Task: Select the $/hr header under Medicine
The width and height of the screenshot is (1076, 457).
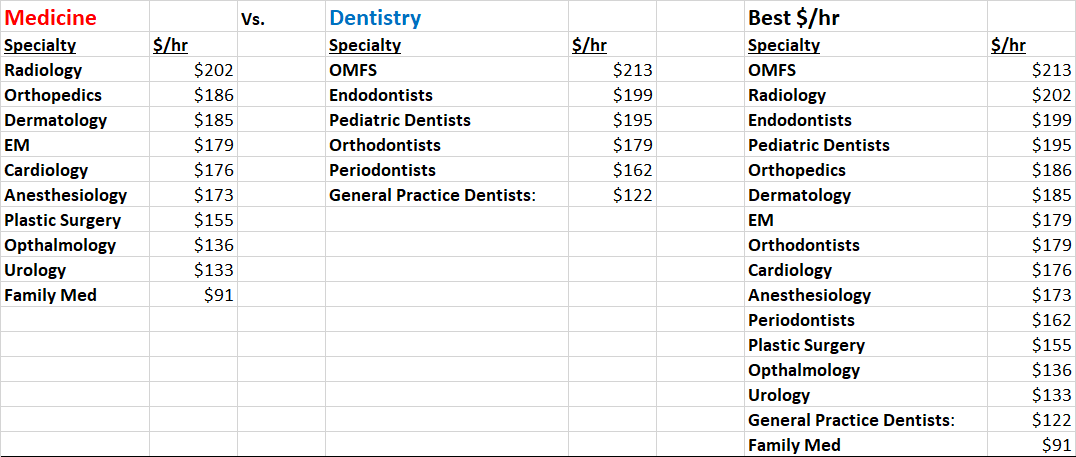Action: pyautogui.click(x=170, y=45)
